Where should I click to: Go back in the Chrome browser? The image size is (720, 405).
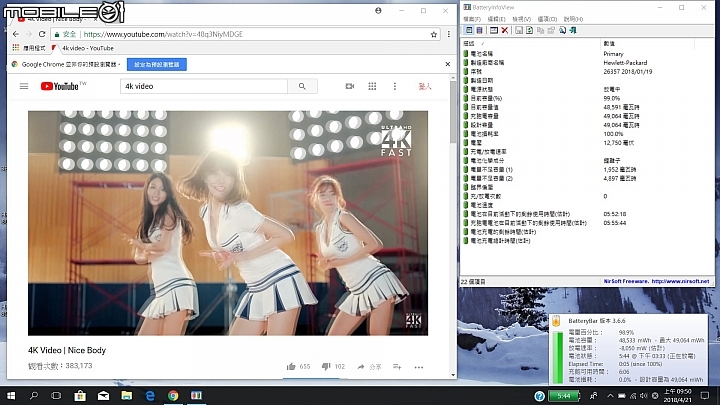coord(16,34)
